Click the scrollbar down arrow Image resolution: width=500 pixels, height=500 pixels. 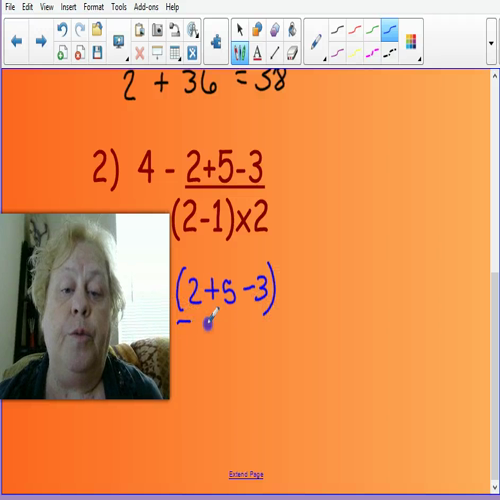[495, 488]
